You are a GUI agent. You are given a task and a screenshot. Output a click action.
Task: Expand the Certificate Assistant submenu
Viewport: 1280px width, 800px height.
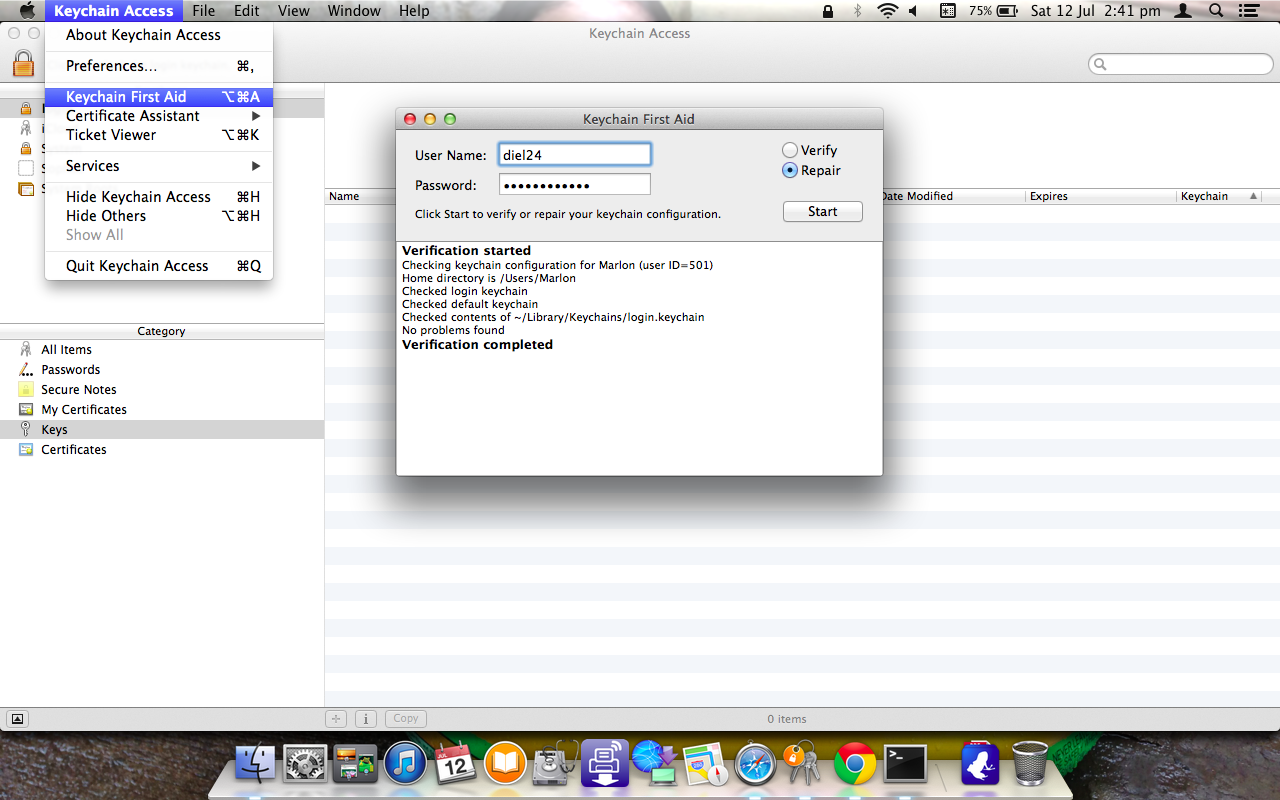click(256, 116)
